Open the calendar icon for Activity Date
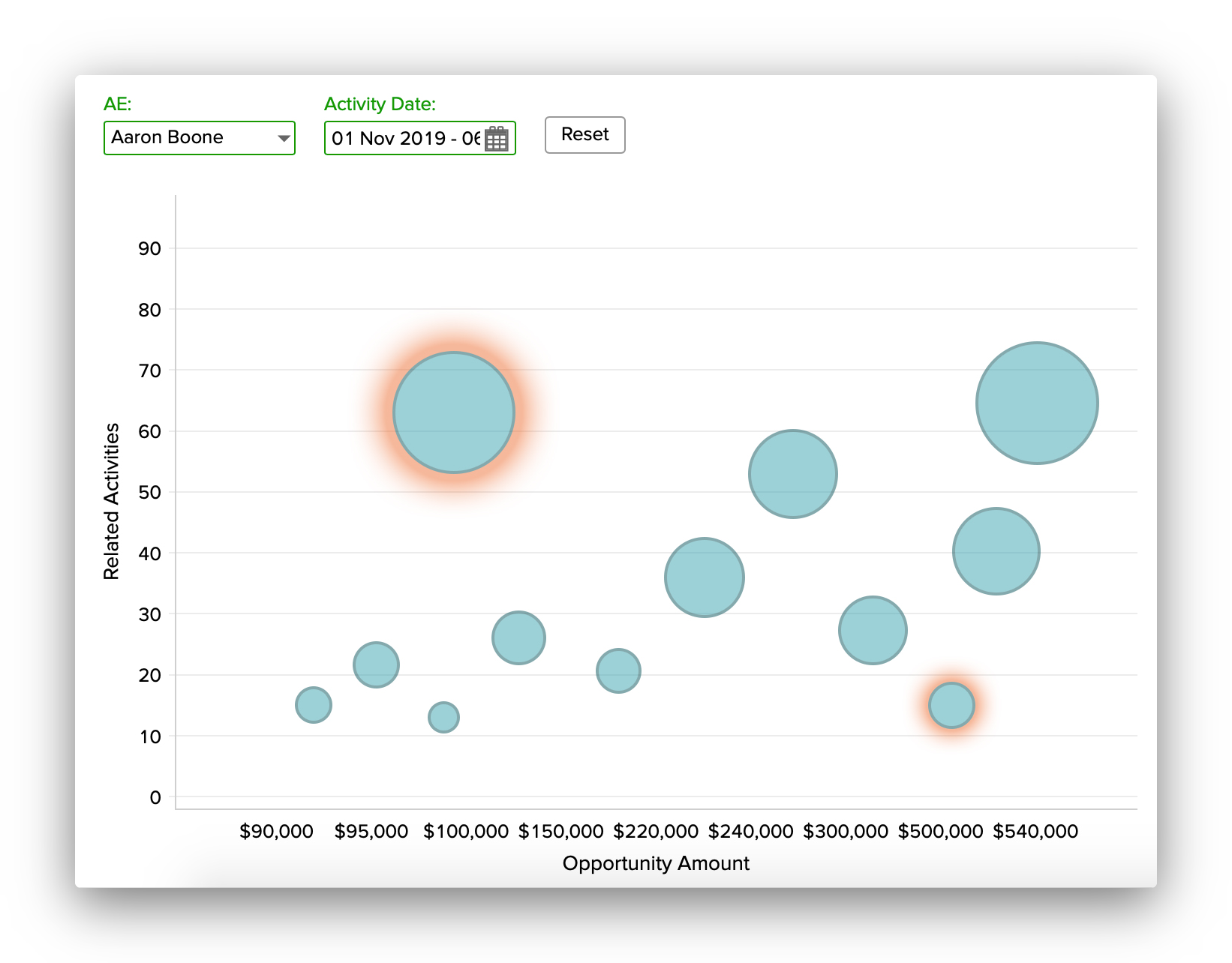 497,139
